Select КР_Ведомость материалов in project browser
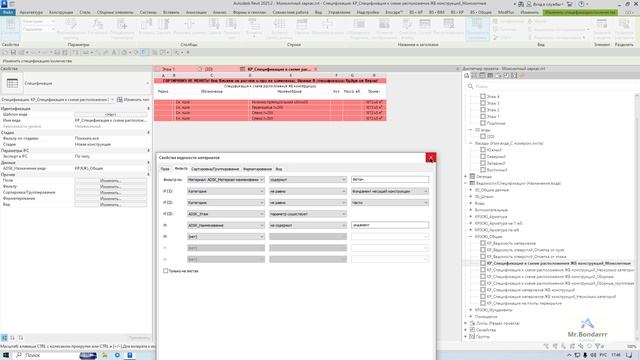This screenshot has height=360, width=640. click(511, 243)
